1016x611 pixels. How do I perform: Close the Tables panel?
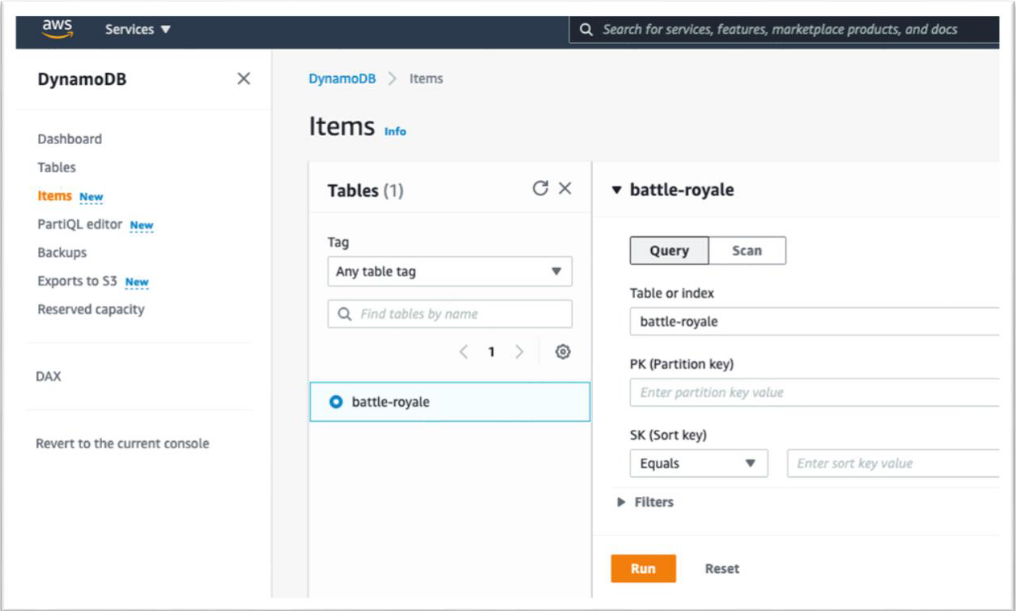click(x=565, y=188)
